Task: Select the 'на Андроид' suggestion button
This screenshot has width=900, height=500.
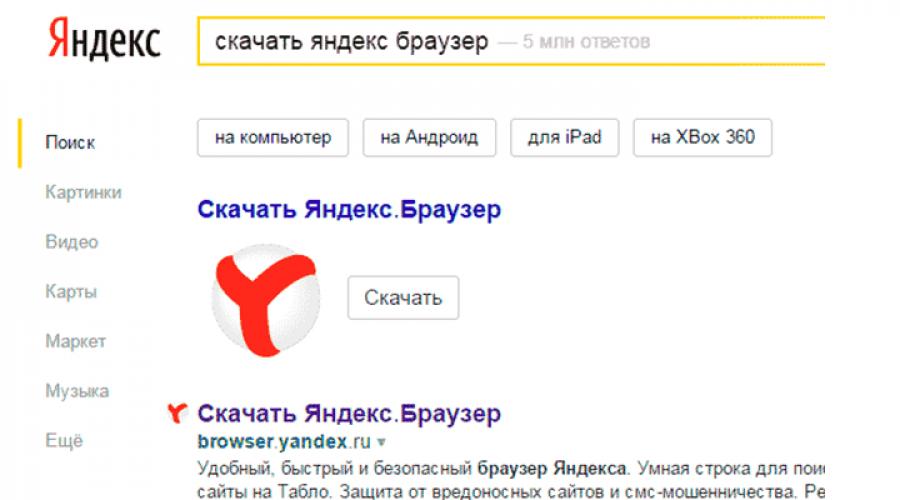Action: 429,138
